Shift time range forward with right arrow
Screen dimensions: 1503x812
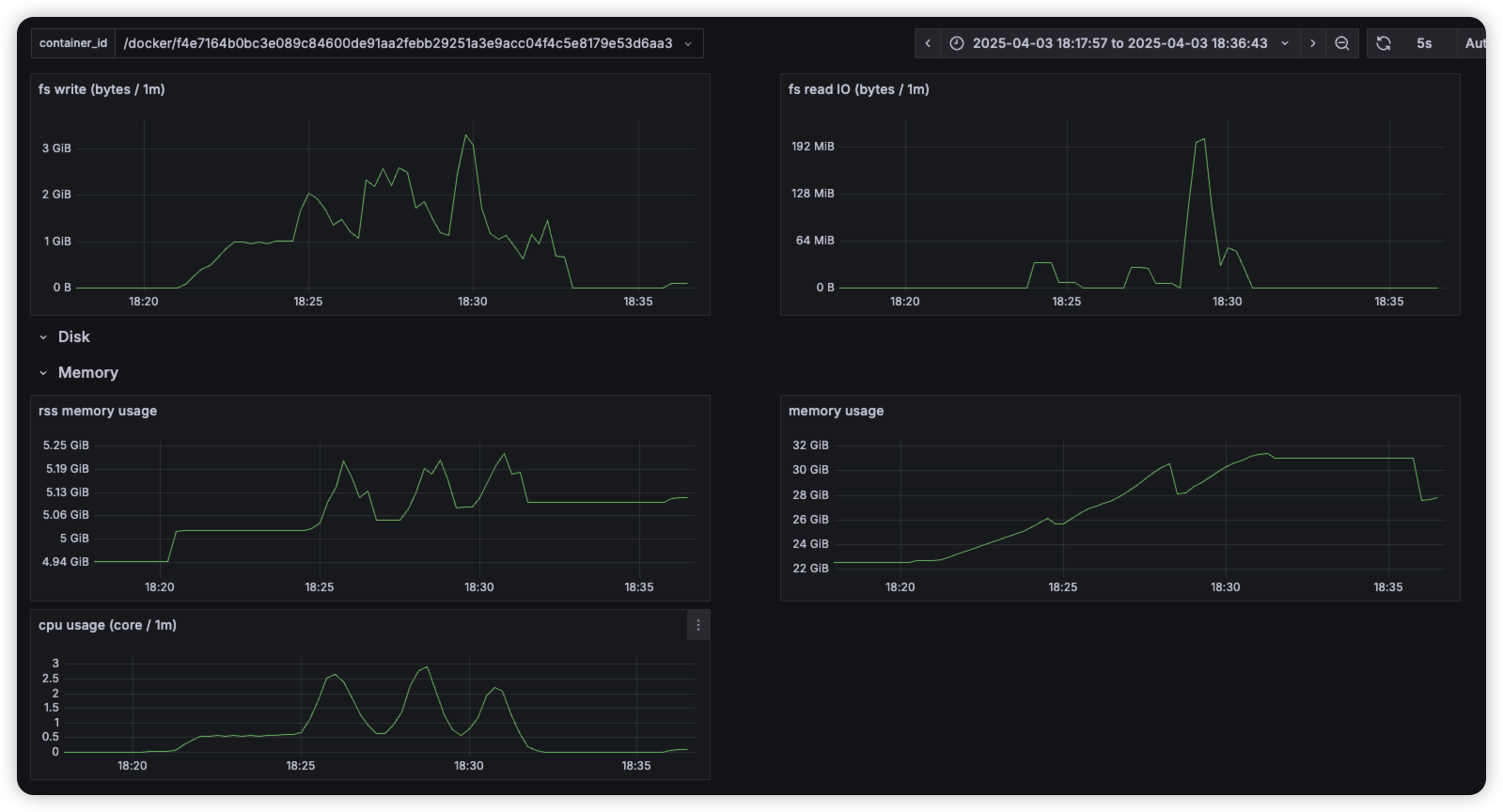click(1313, 43)
